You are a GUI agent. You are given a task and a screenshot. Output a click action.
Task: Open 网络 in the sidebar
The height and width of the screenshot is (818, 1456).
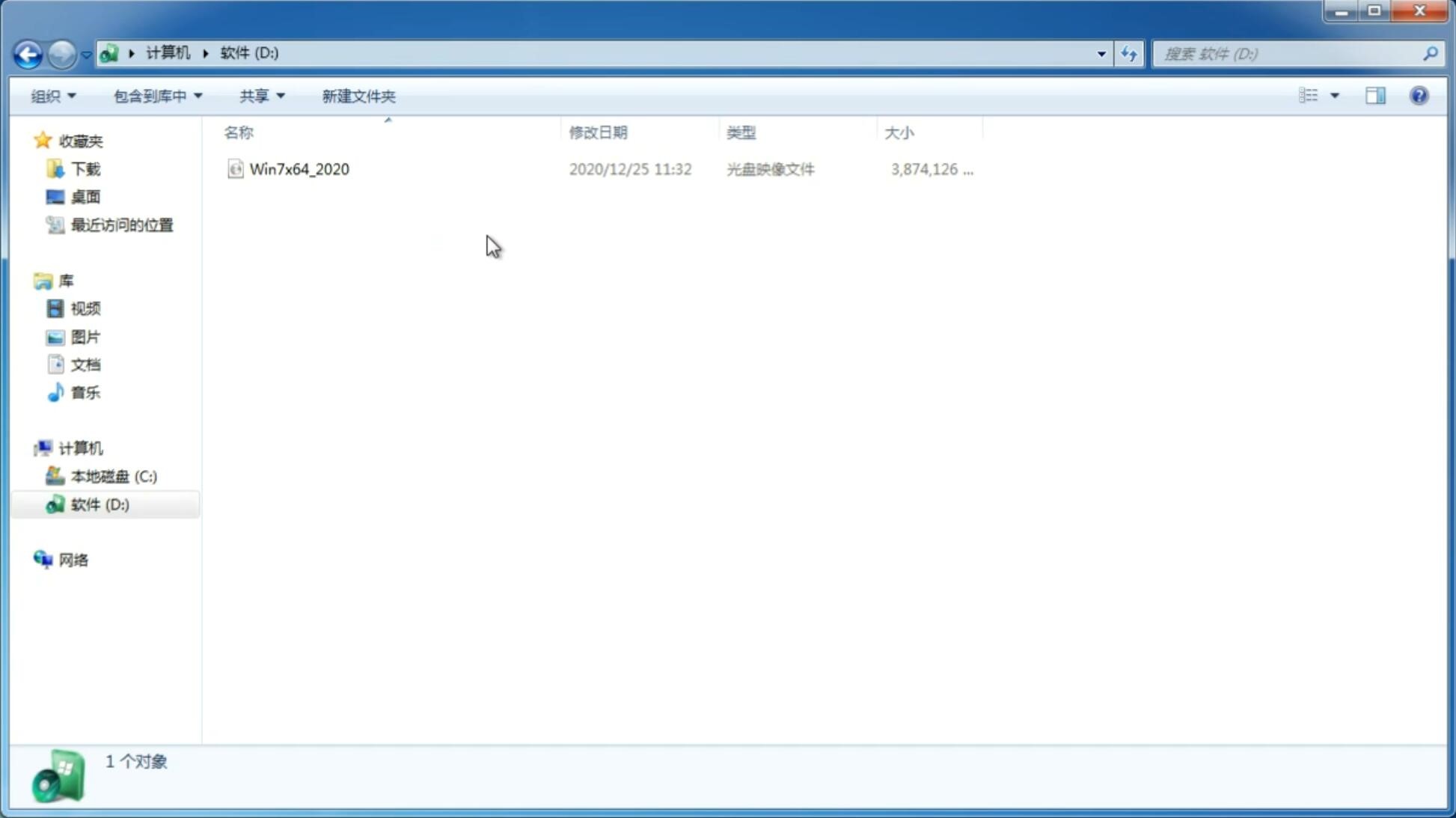pyautogui.click(x=73, y=559)
